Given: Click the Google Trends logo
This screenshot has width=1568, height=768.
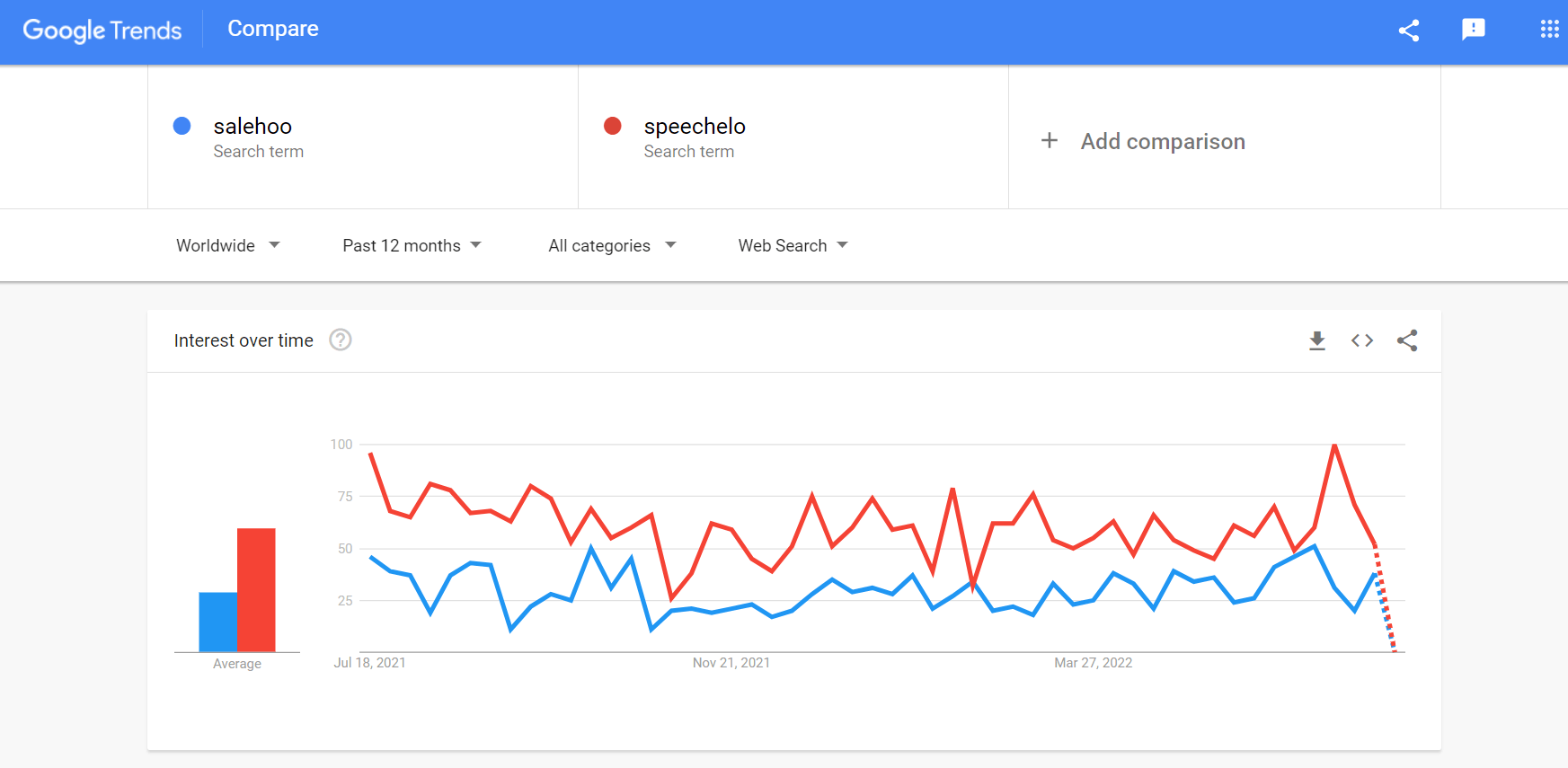Looking at the screenshot, I should [102, 31].
